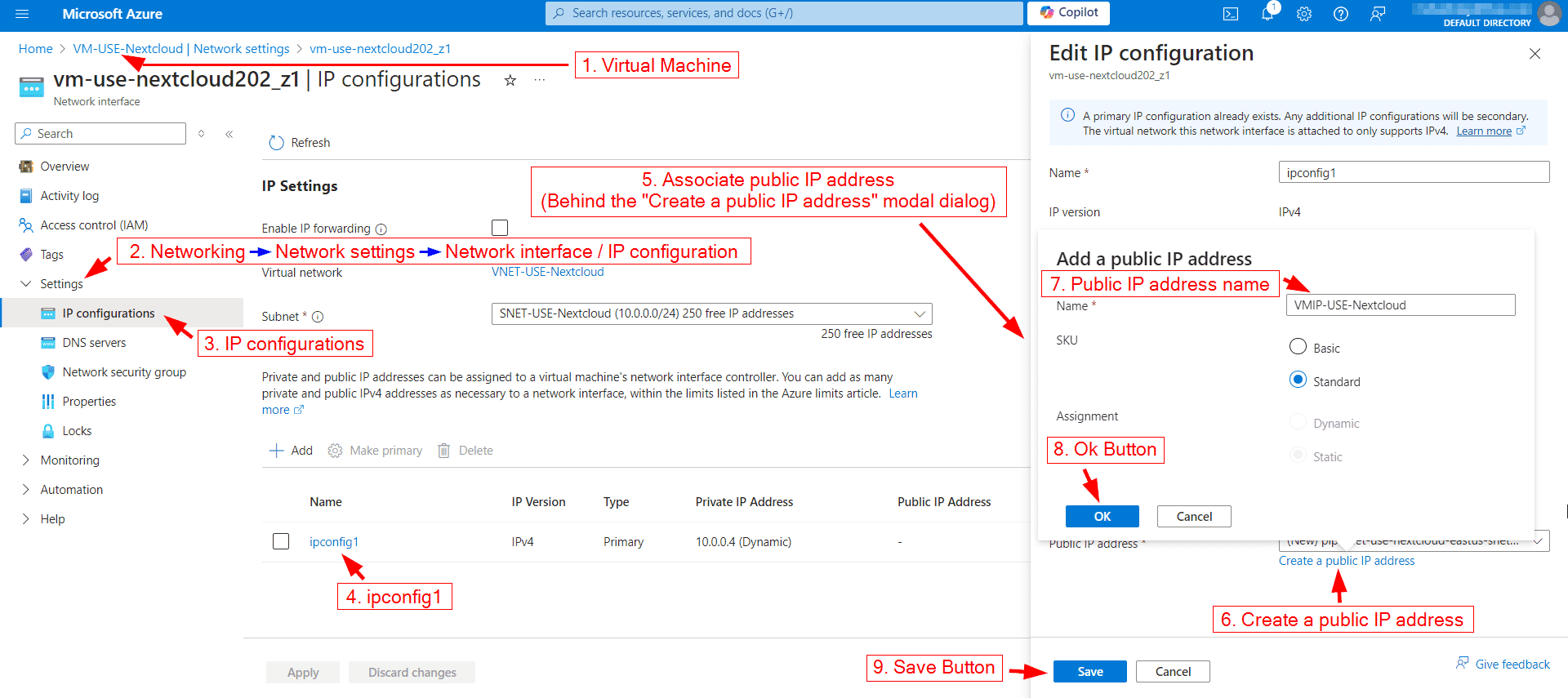The height and width of the screenshot is (698, 1568).
Task: Collapse the Settings section
Action: pyautogui.click(x=26, y=284)
